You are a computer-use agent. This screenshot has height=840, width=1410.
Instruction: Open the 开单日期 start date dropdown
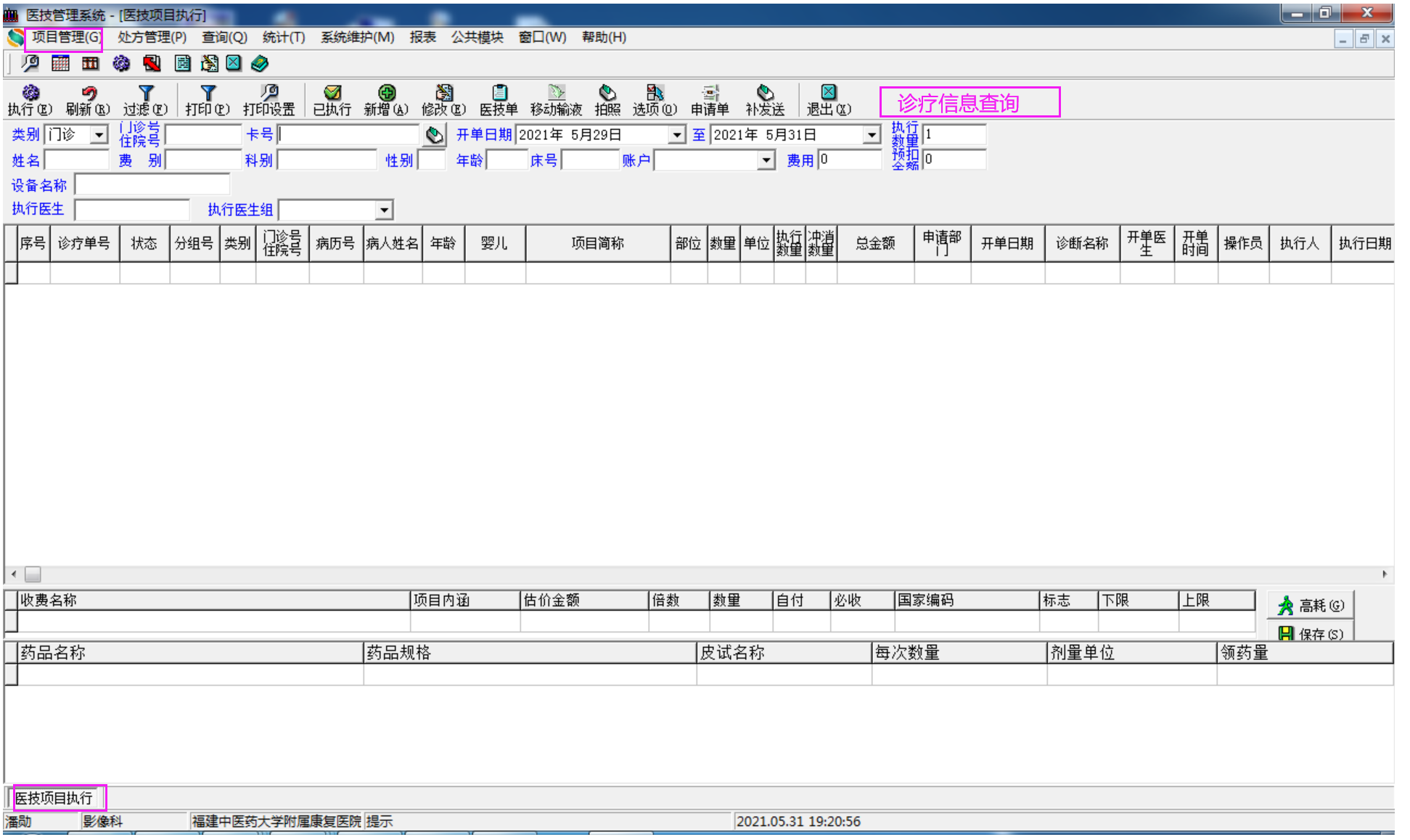[676, 135]
